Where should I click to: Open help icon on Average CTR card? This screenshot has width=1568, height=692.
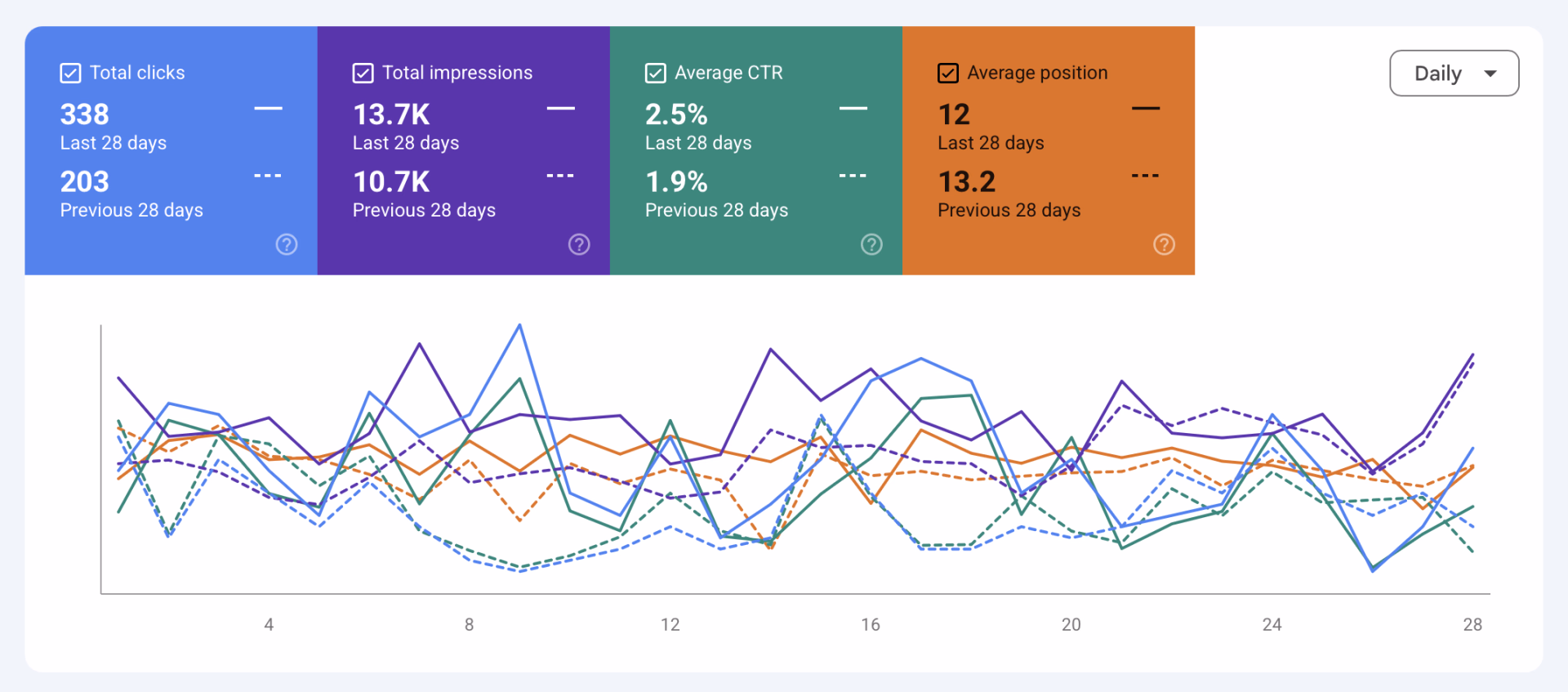tap(871, 244)
